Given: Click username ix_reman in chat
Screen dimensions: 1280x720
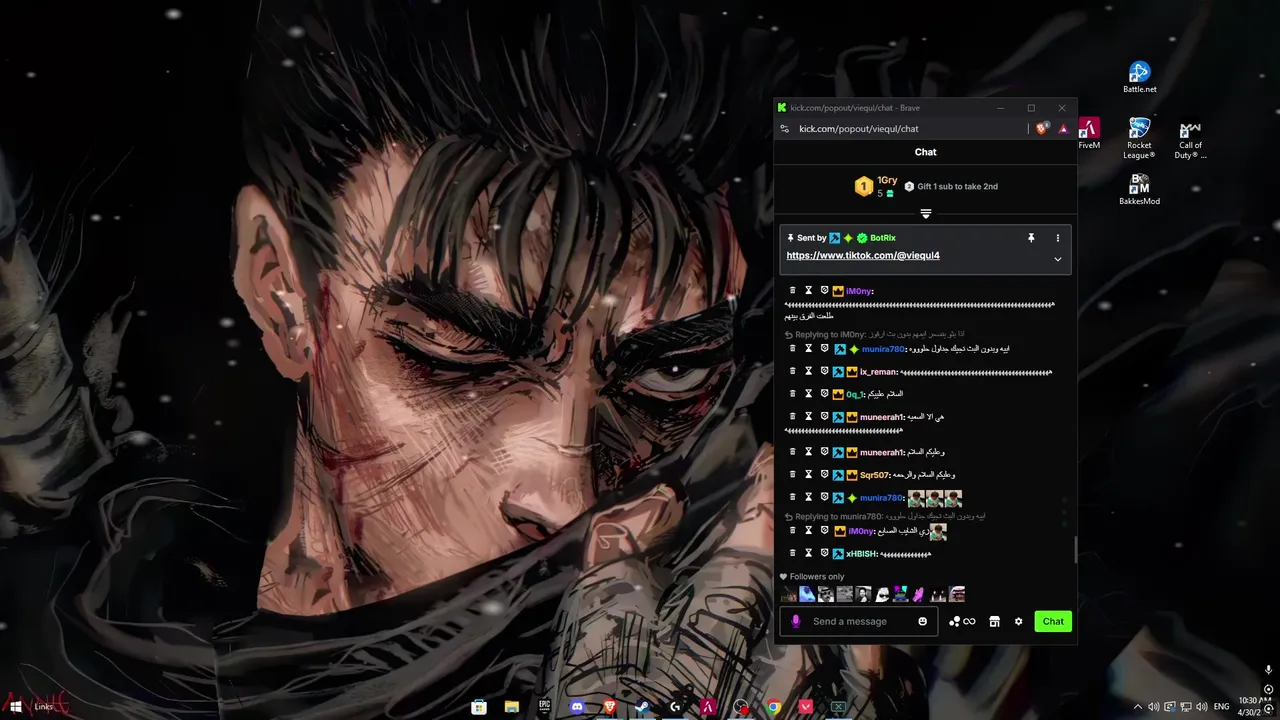Looking at the screenshot, I should [x=878, y=372].
